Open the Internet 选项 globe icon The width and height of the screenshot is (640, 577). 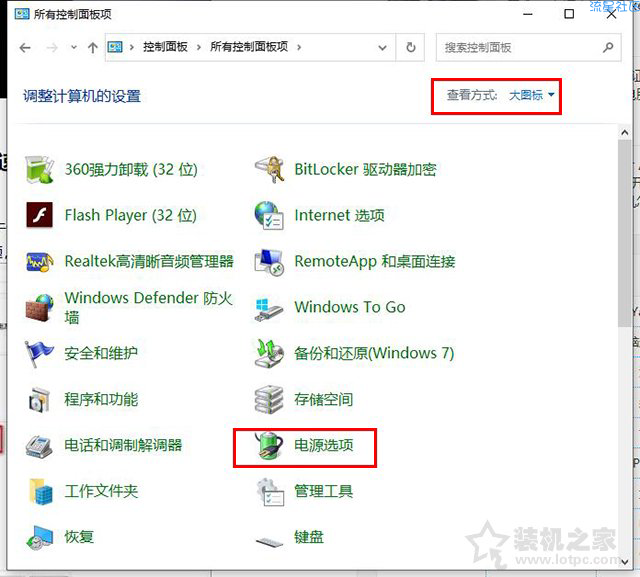(269, 215)
